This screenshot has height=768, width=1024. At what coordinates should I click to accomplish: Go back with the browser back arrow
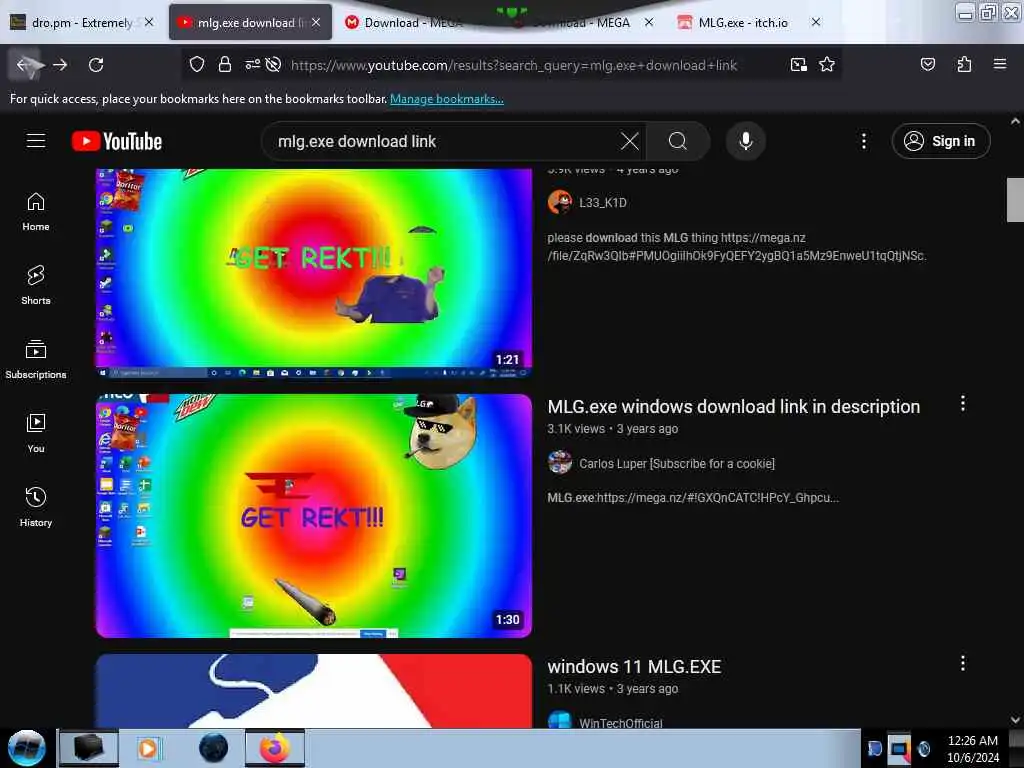click(x=26, y=65)
